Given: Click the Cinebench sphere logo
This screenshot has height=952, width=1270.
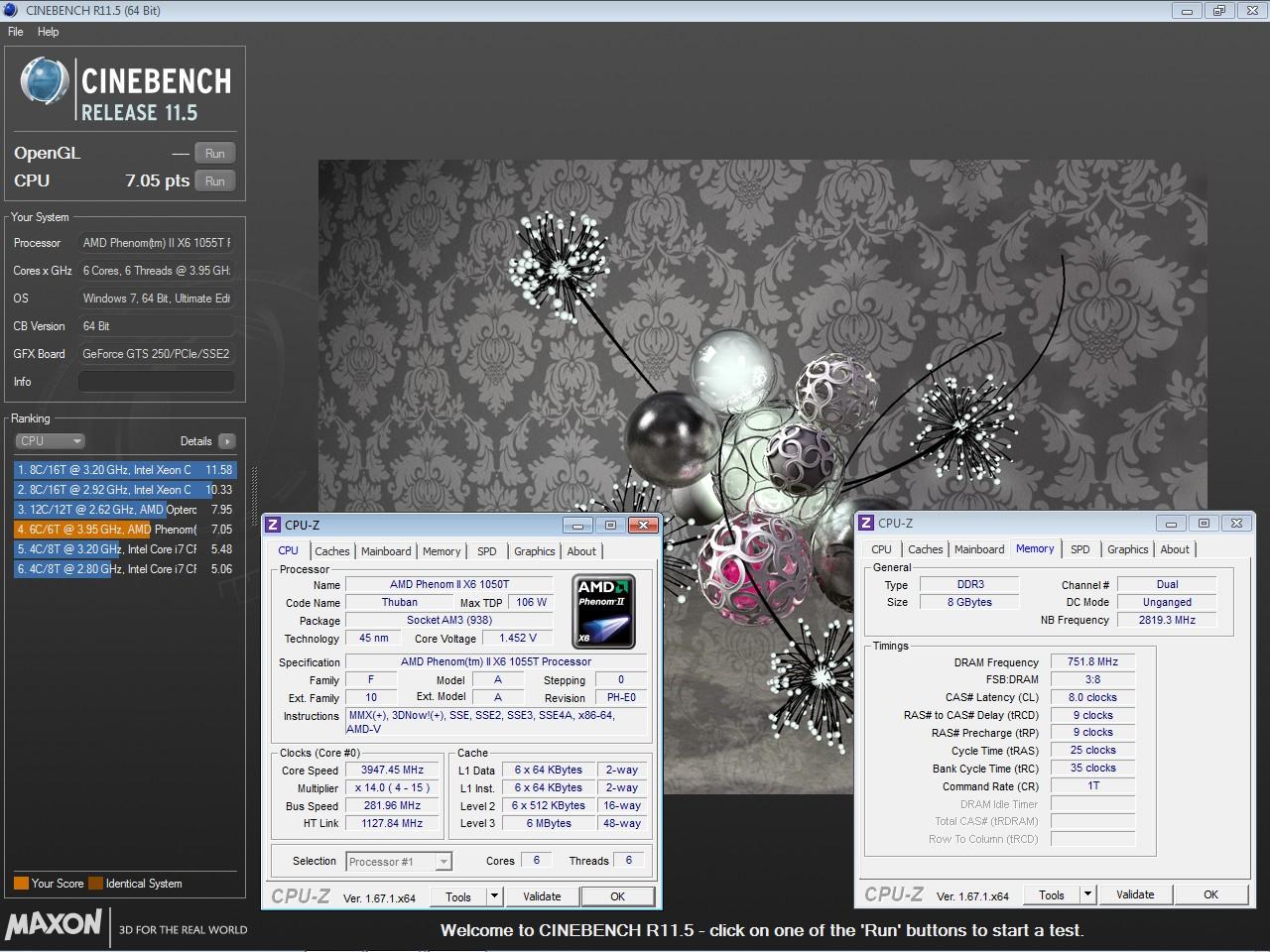Looking at the screenshot, I should coord(45,81).
